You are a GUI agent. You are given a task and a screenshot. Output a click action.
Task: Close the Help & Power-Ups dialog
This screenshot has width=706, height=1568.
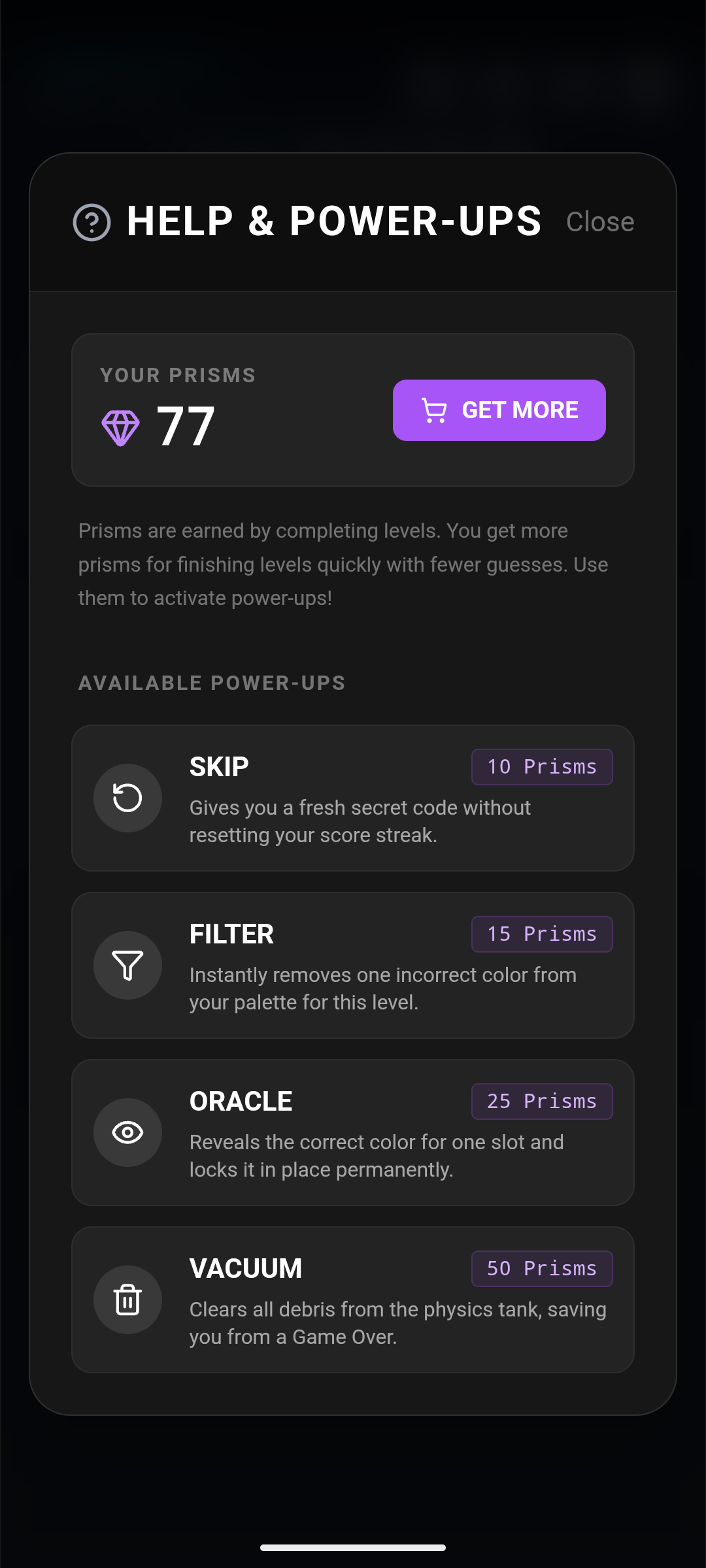tap(599, 222)
